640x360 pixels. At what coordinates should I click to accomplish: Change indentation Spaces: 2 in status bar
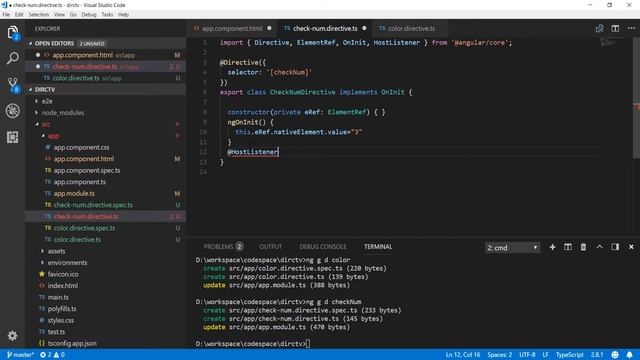500,355
